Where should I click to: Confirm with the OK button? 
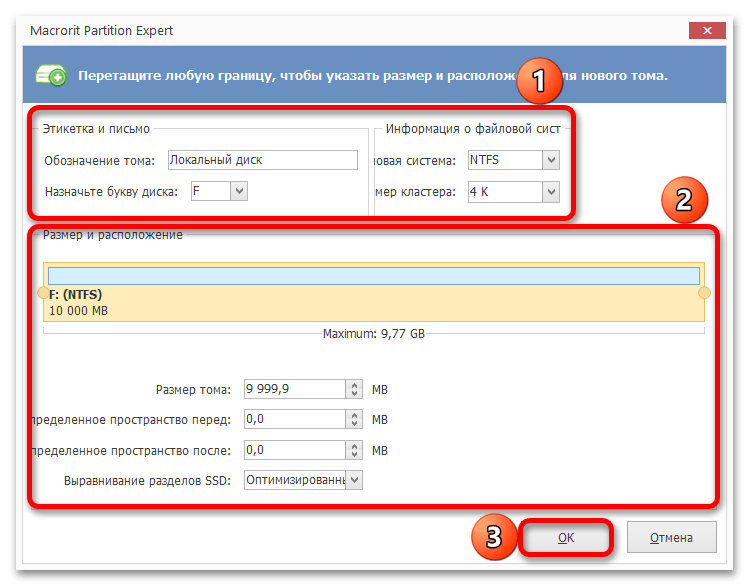[x=566, y=538]
